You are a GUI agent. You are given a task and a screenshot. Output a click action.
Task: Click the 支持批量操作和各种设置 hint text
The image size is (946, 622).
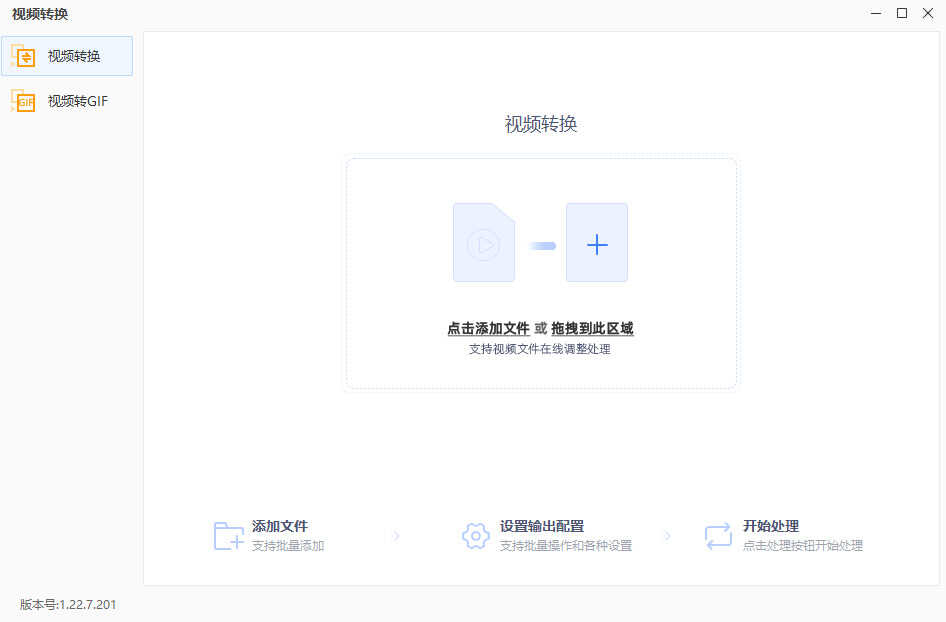566,545
